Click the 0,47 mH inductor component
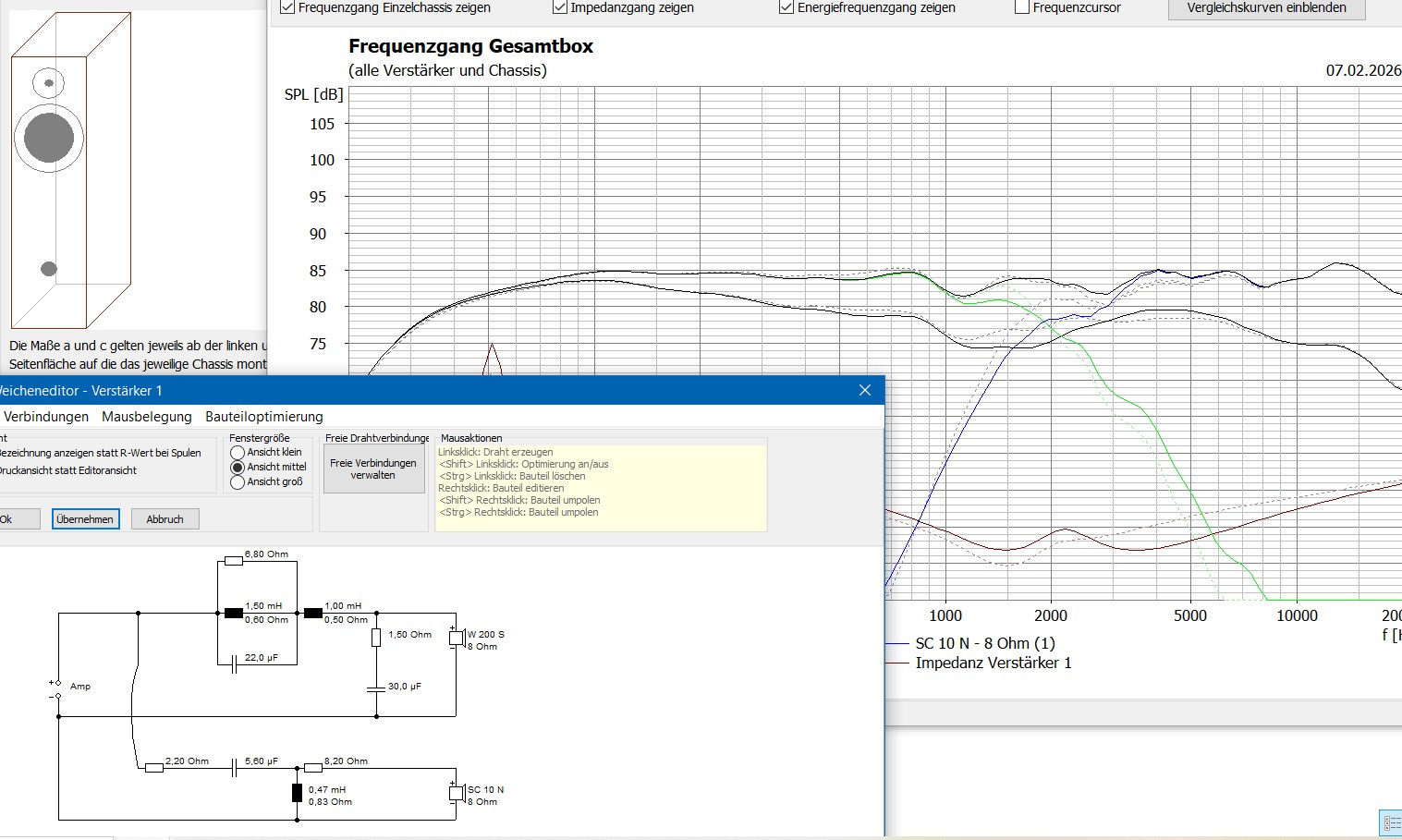This screenshot has height=840, width=1402. tap(297, 793)
